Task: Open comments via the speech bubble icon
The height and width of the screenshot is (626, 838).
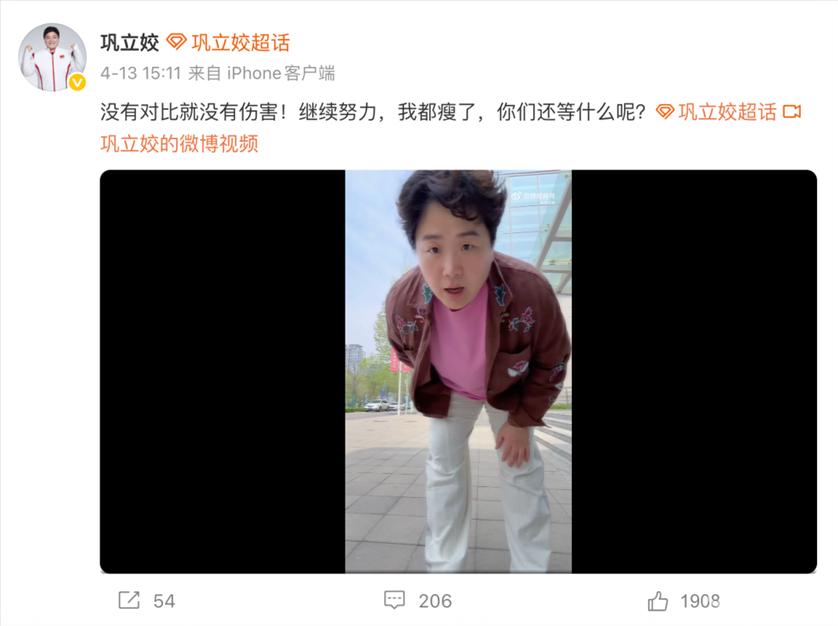Action: 394,600
